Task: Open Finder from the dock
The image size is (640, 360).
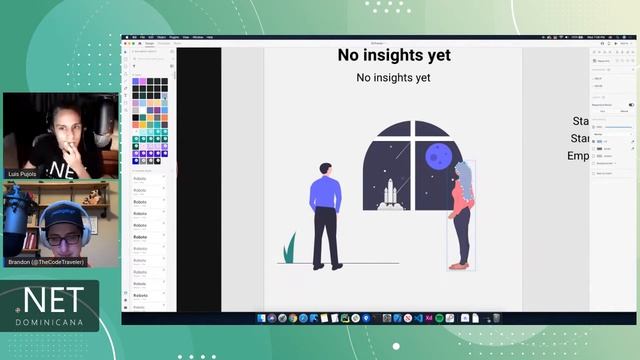Action: pyautogui.click(x=261, y=318)
